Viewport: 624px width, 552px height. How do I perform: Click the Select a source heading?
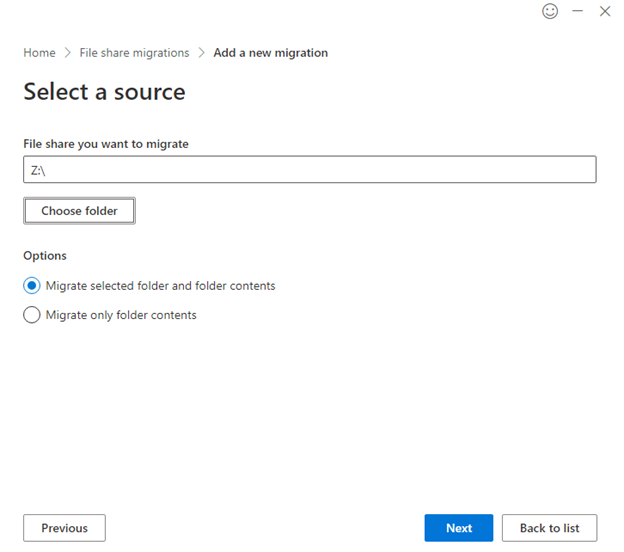point(104,92)
